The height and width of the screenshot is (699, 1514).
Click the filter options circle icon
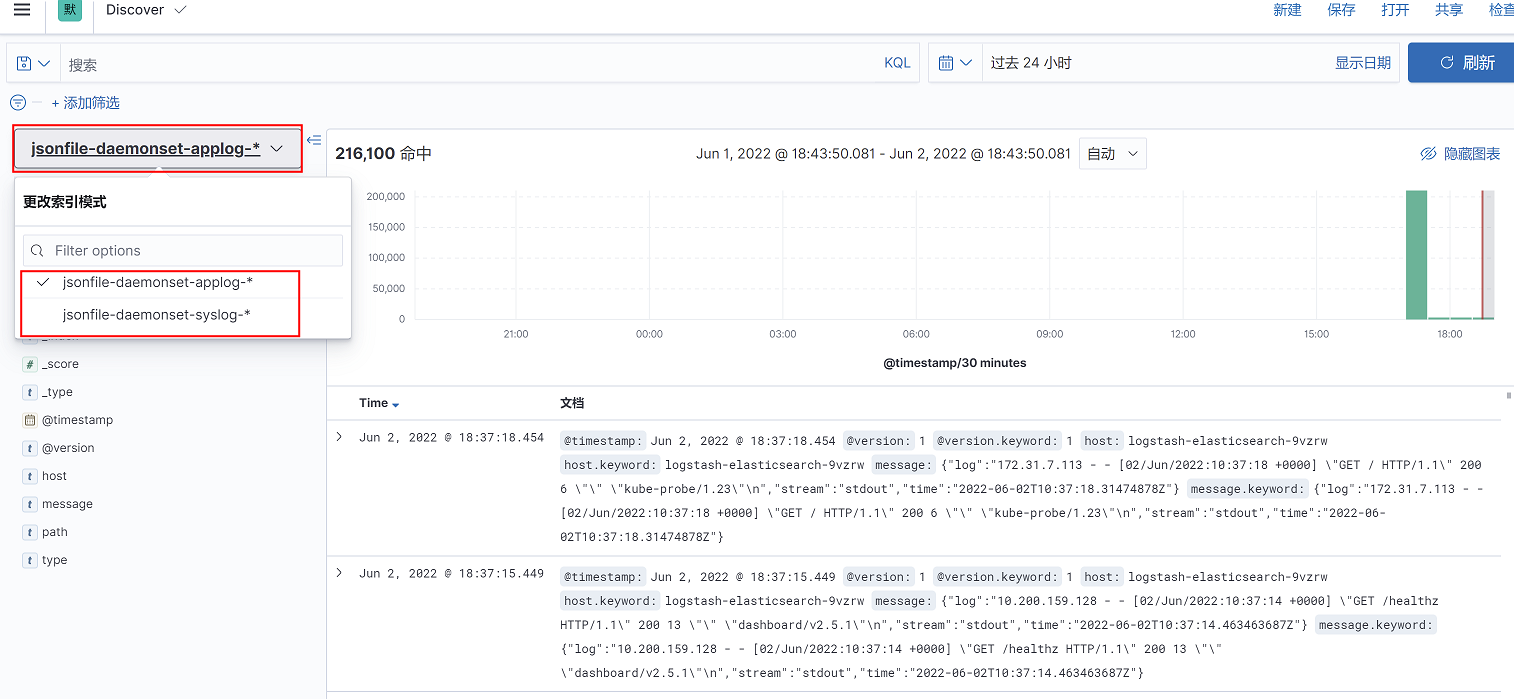pyautogui.click(x=18, y=103)
